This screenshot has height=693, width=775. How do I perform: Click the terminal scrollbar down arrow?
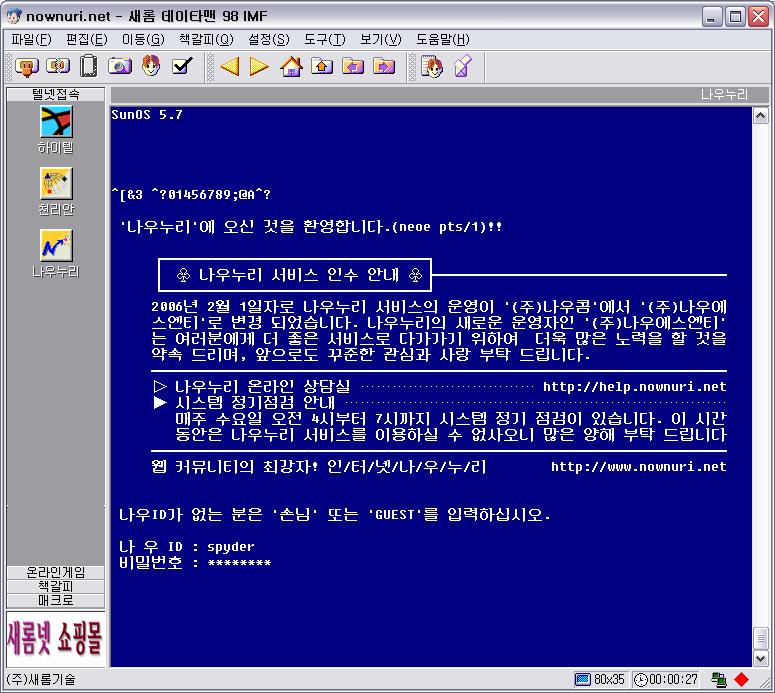[760, 658]
